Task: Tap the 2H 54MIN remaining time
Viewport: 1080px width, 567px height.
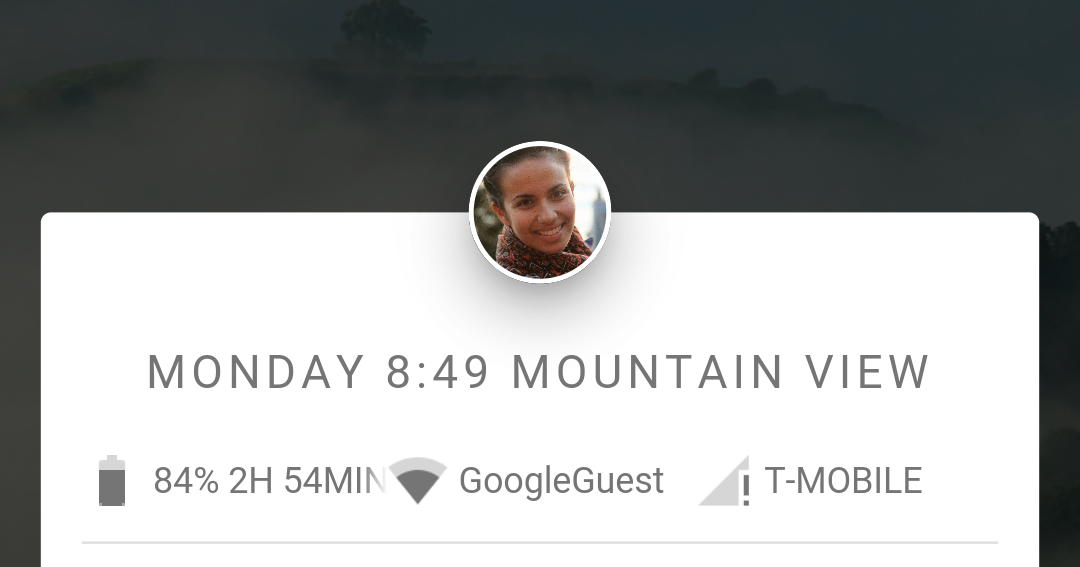Action: 307,481
